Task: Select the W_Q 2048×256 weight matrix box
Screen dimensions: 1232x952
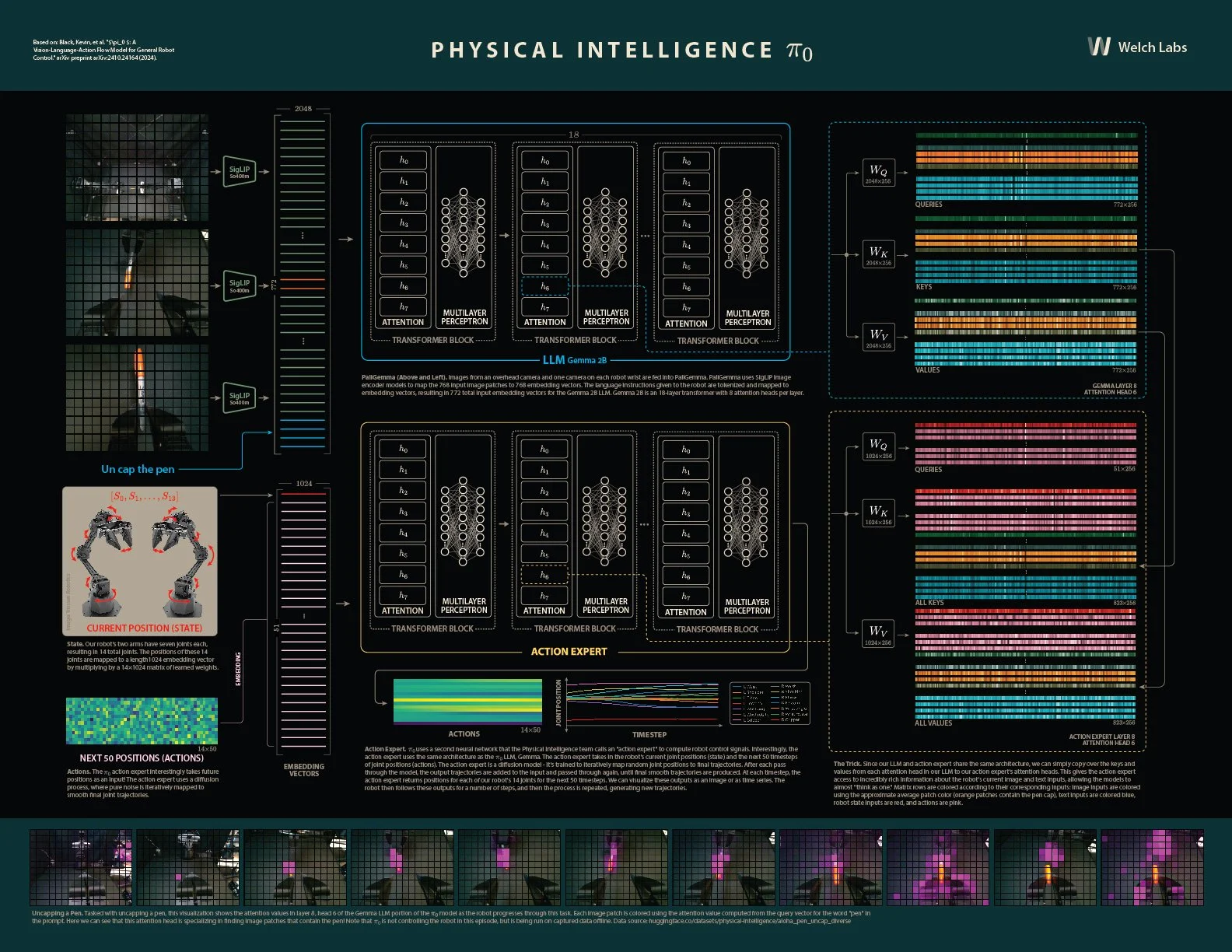Action: 878,173
